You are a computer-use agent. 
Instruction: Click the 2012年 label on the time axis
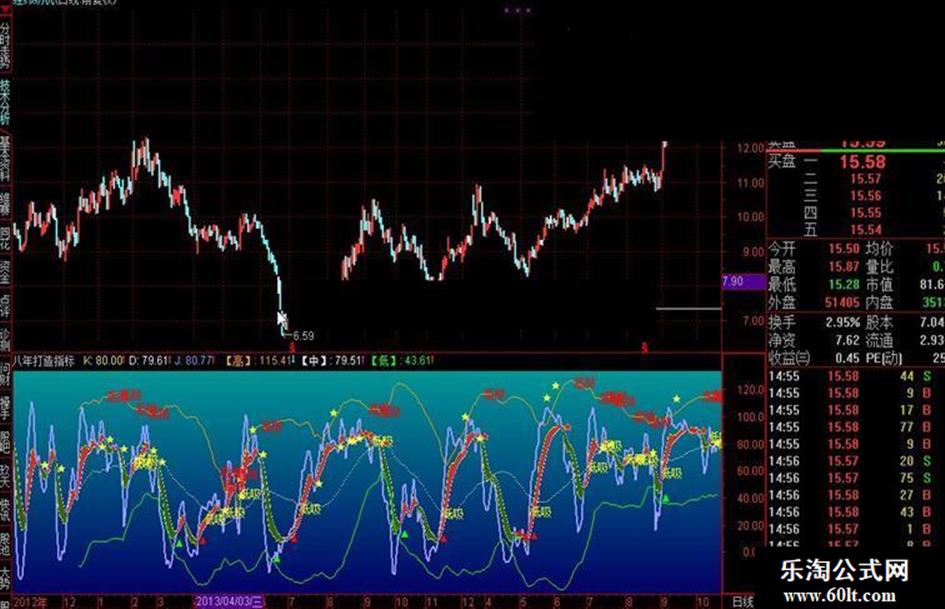pos(30,602)
